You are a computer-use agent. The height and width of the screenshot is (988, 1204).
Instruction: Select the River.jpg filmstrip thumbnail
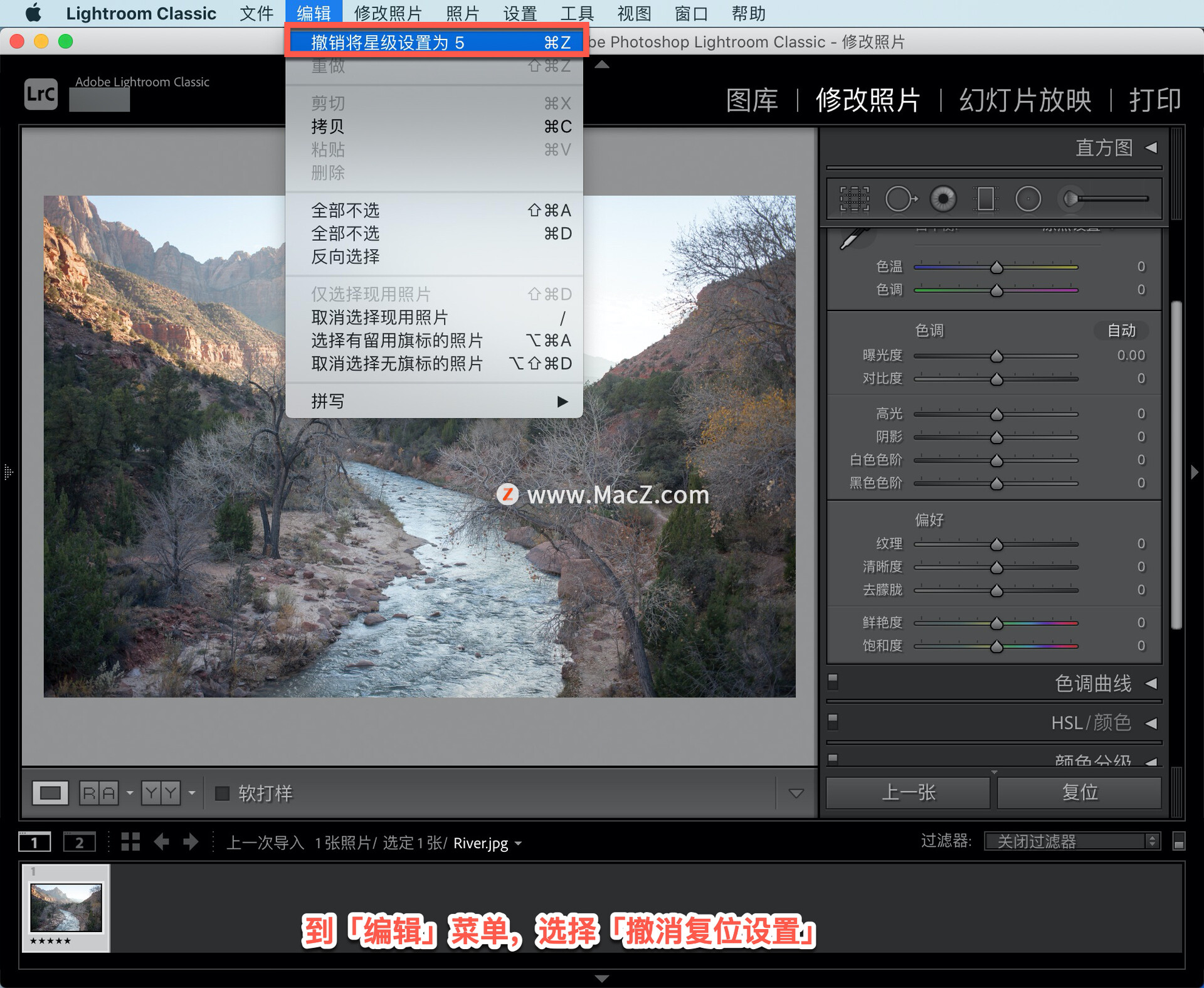[66, 907]
